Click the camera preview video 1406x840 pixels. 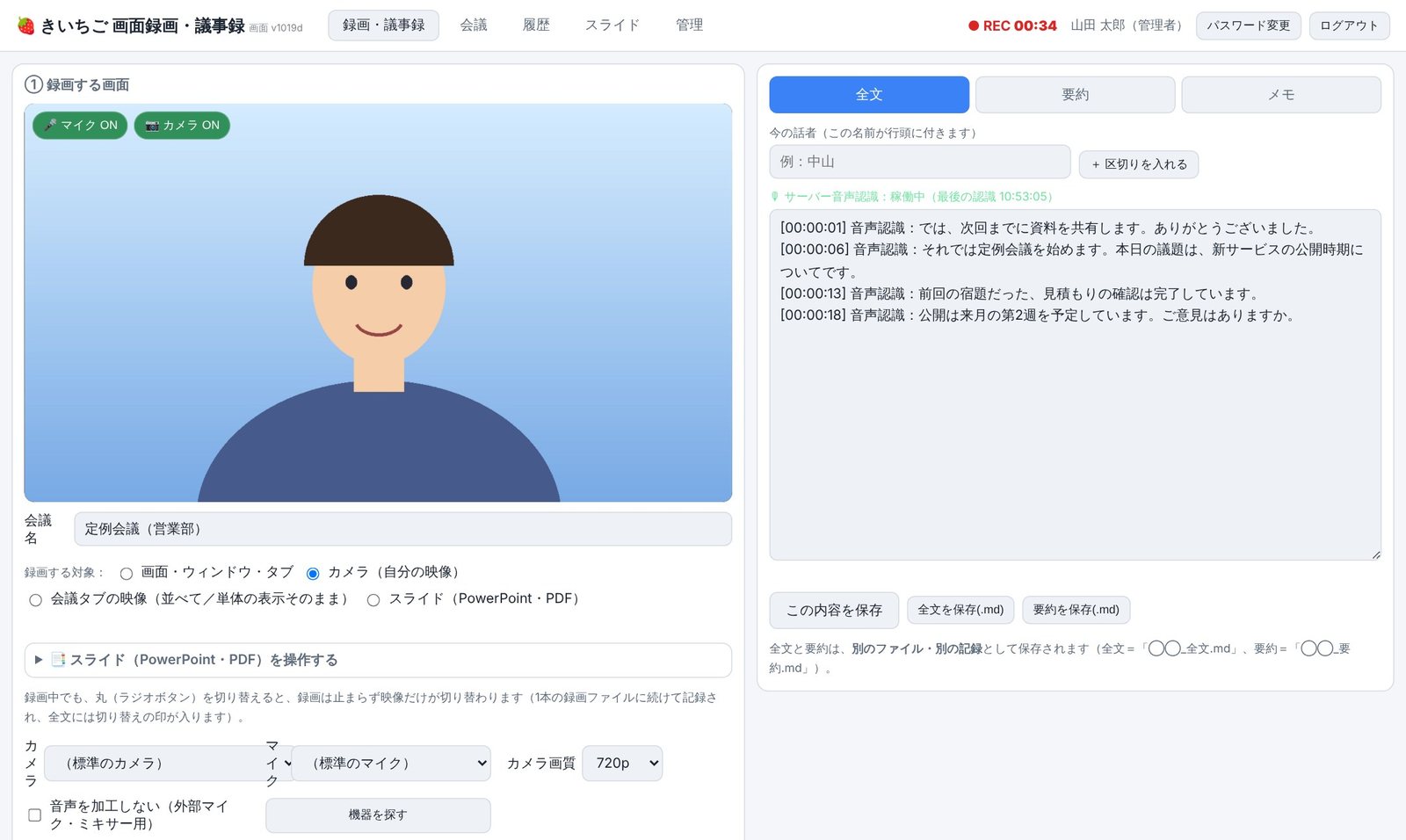pos(378,303)
